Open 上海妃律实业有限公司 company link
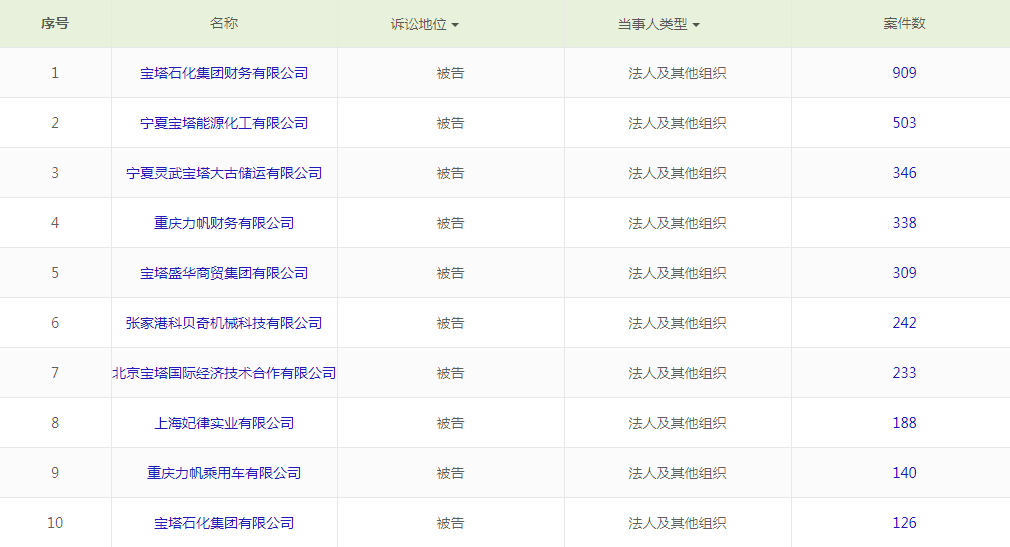 (224, 423)
